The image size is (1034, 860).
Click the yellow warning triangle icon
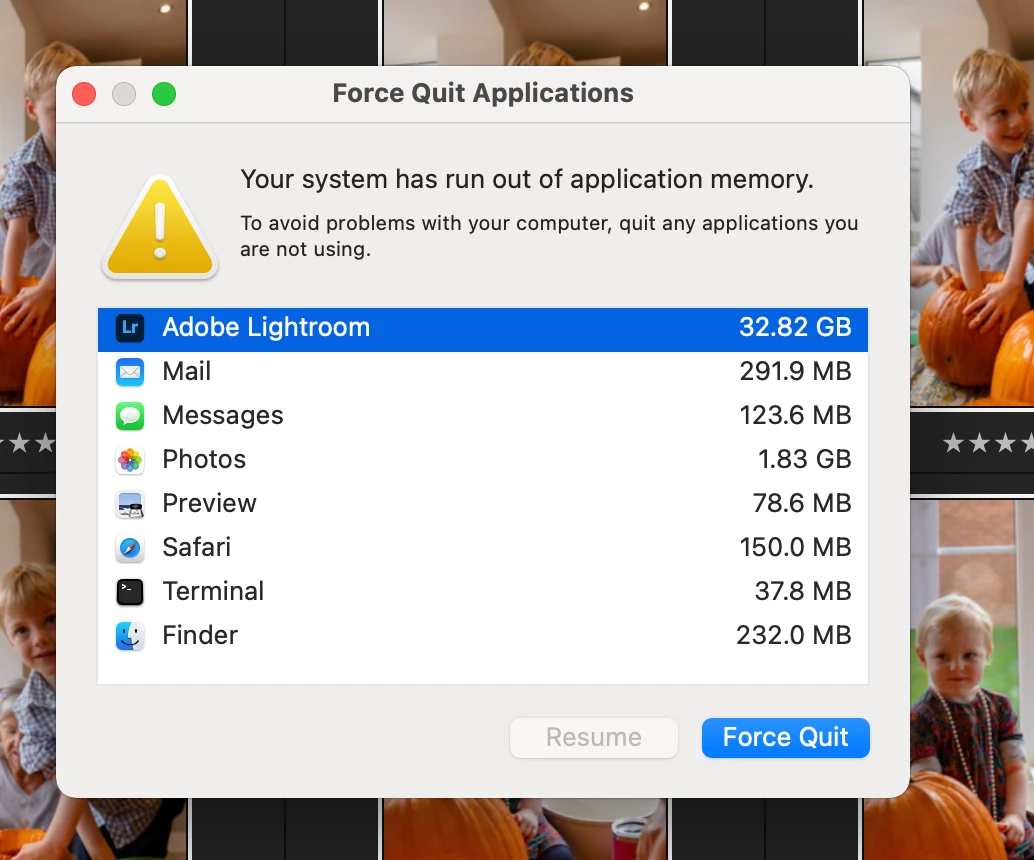pyautogui.click(x=160, y=227)
